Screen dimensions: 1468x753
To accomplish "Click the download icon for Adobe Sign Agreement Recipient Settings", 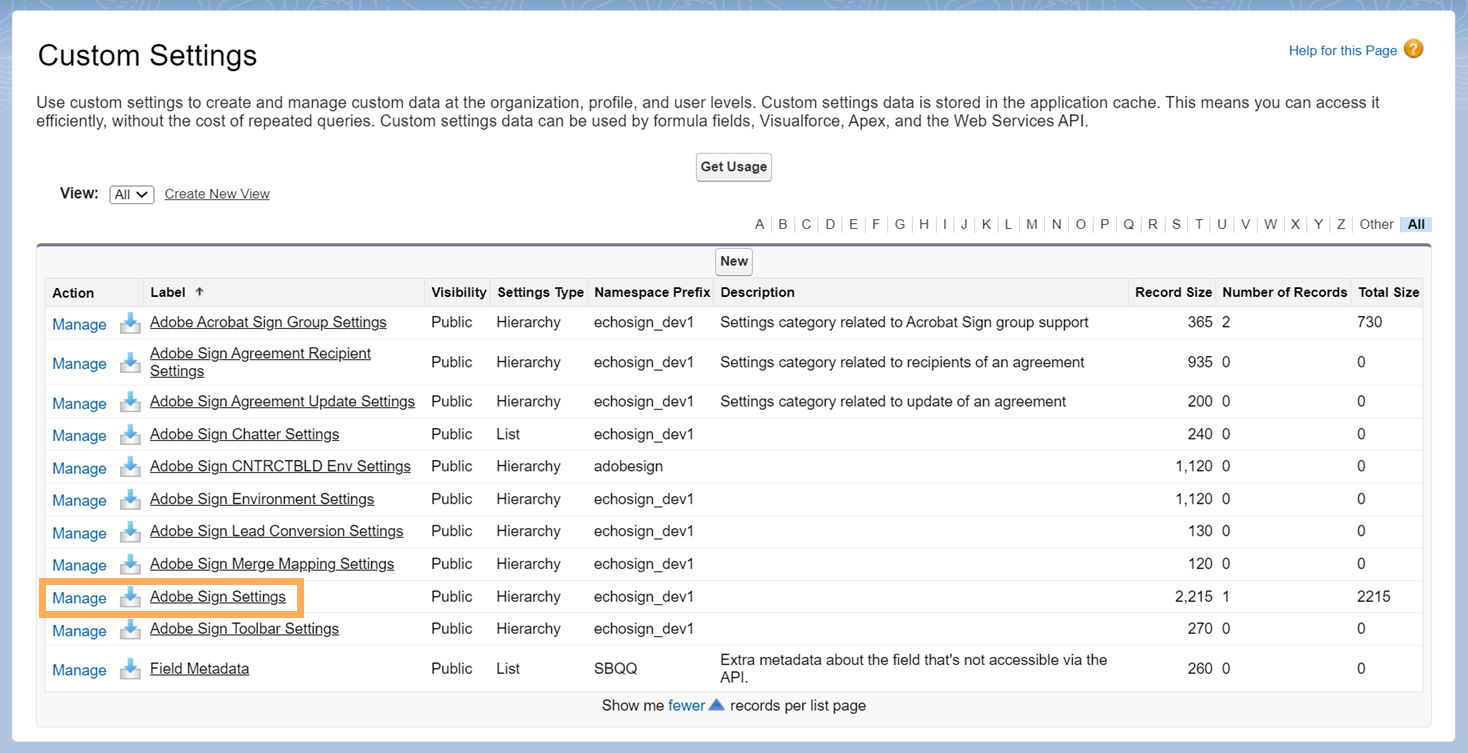I will pos(130,362).
